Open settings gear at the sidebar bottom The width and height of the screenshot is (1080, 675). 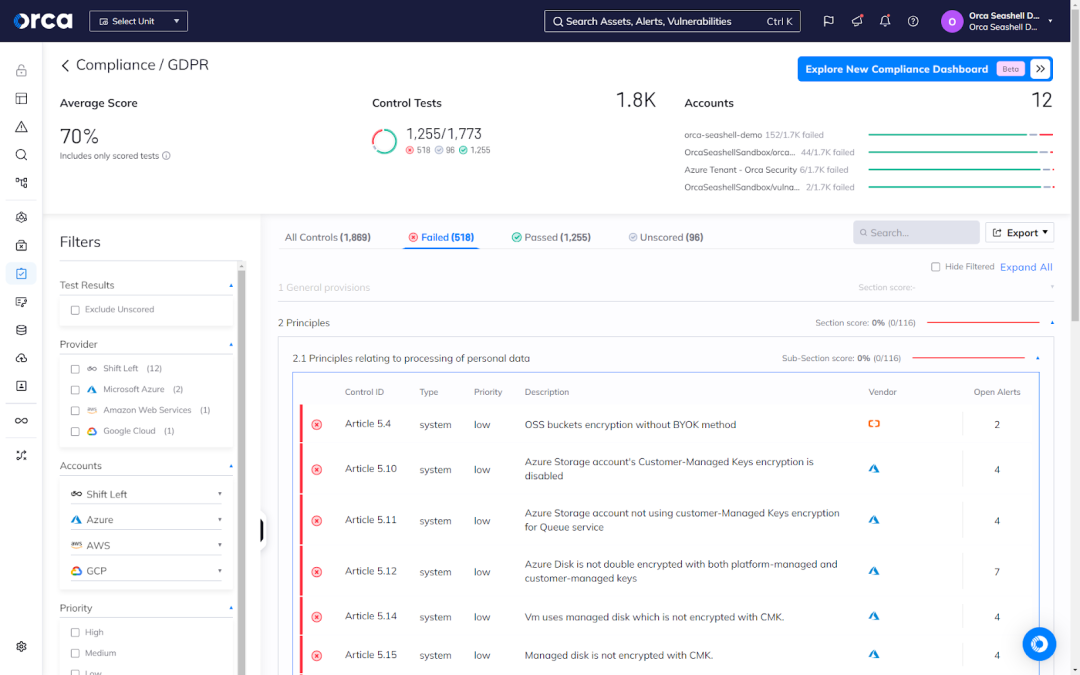[21, 647]
